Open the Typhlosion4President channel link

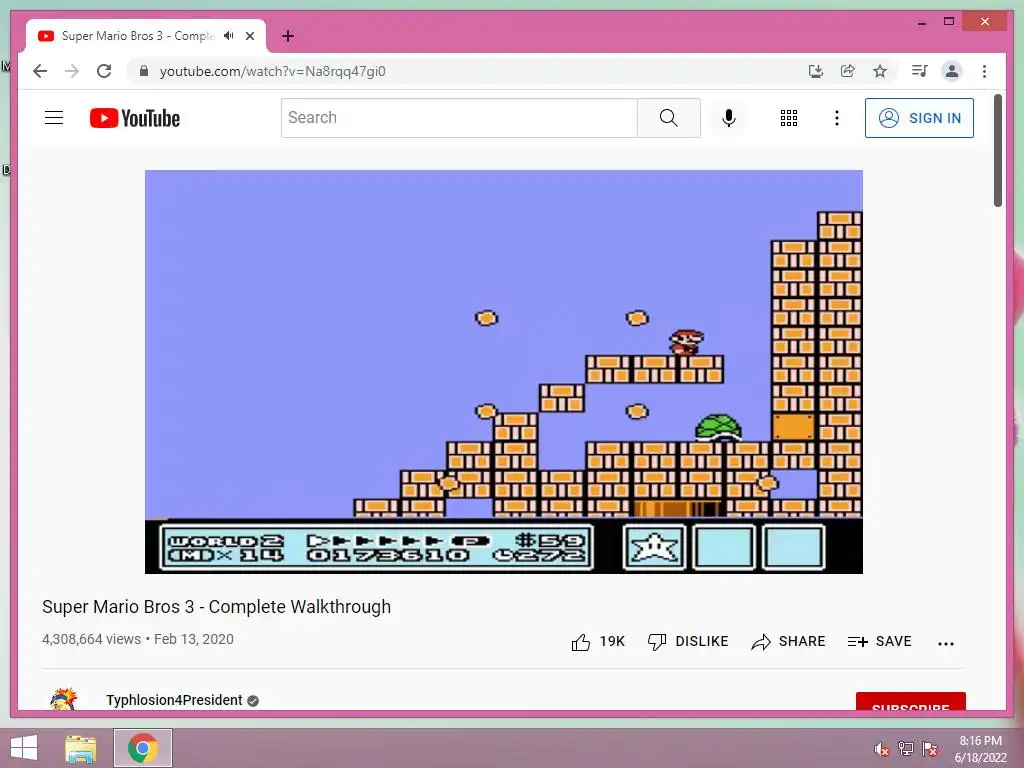(174, 700)
